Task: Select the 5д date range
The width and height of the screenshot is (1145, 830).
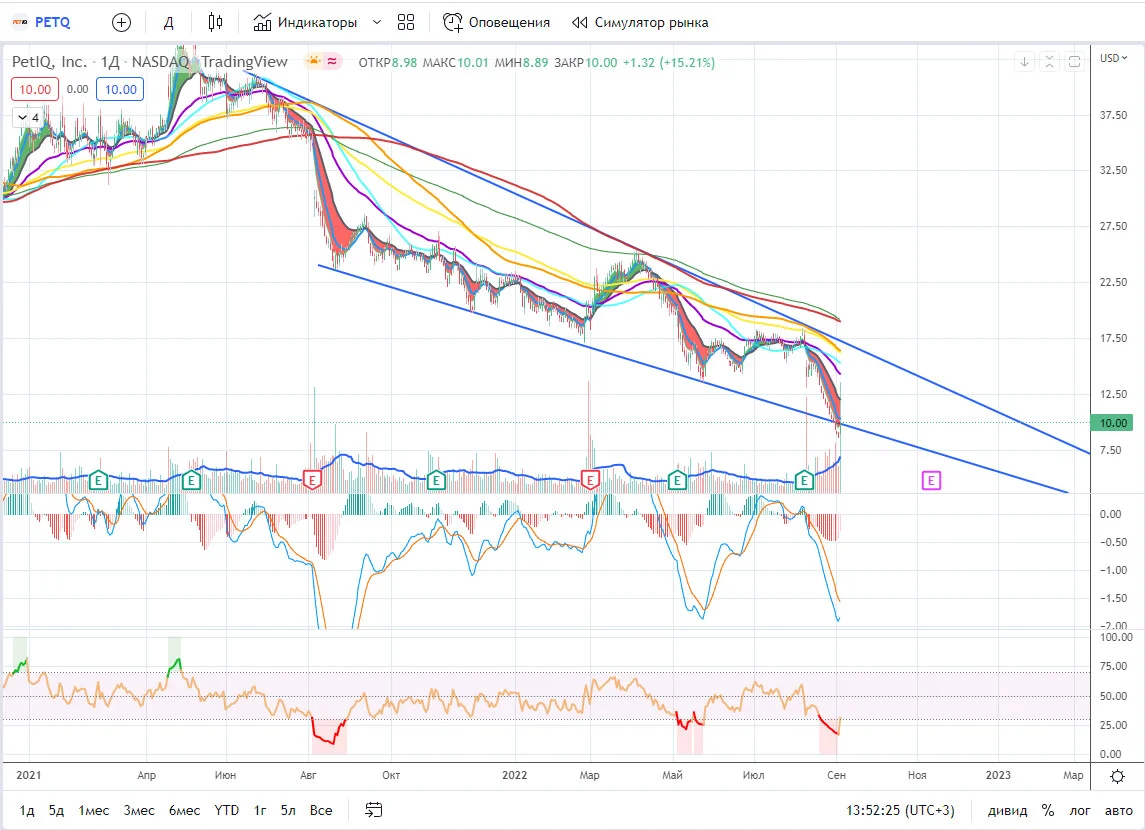Action: 56,810
